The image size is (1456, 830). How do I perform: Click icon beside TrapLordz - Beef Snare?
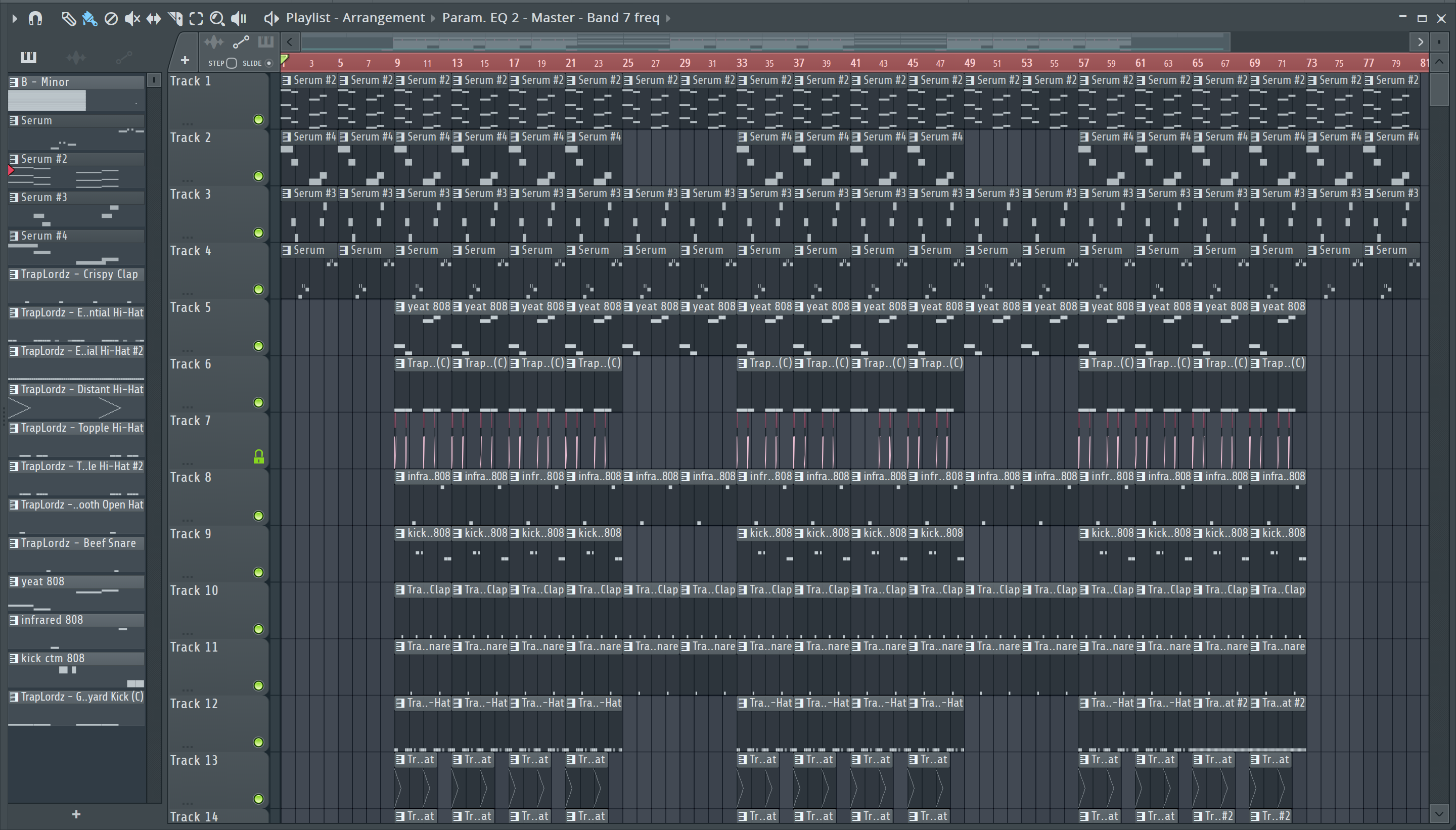point(14,543)
